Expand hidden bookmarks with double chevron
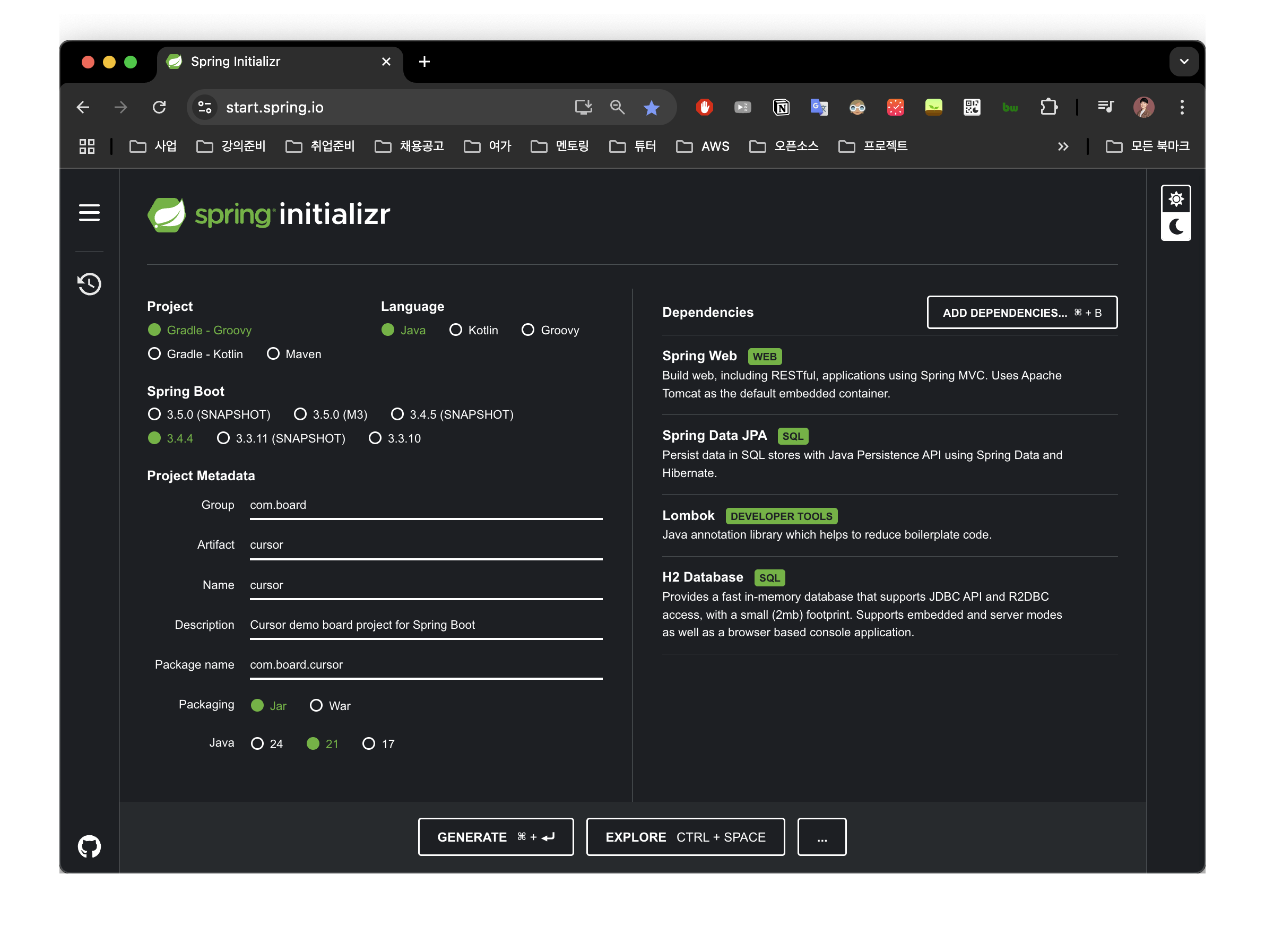The height and width of the screenshot is (952, 1265). pos(1062,146)
